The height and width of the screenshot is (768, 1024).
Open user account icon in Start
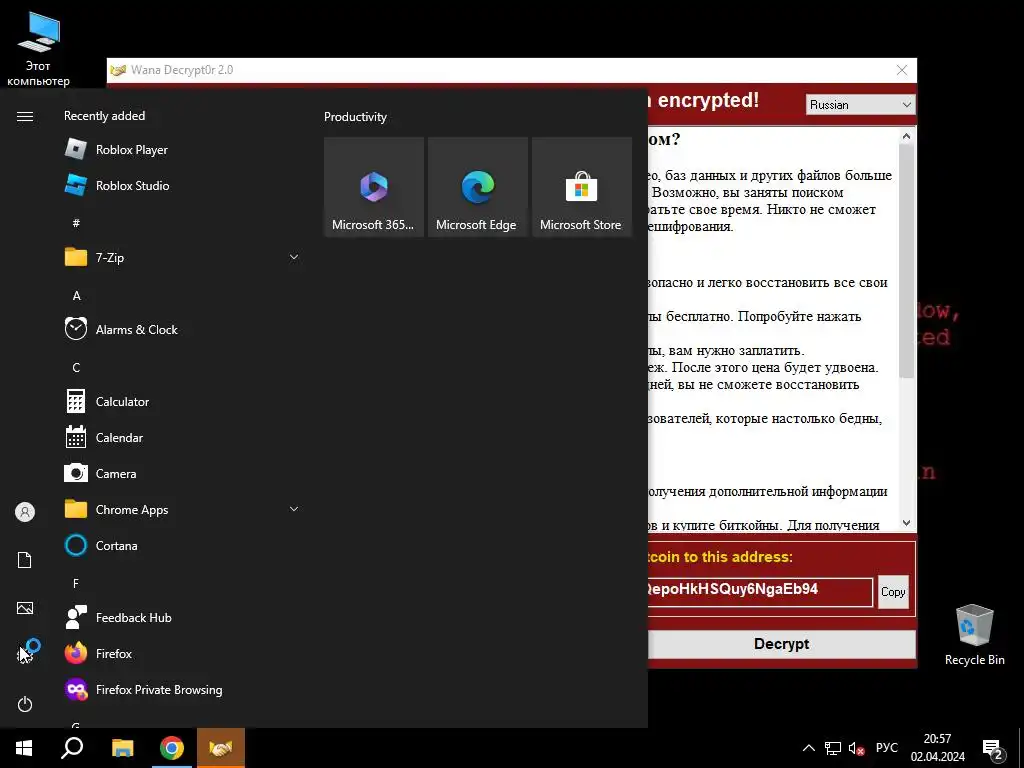pyautogui.click(x=25, y=512)
